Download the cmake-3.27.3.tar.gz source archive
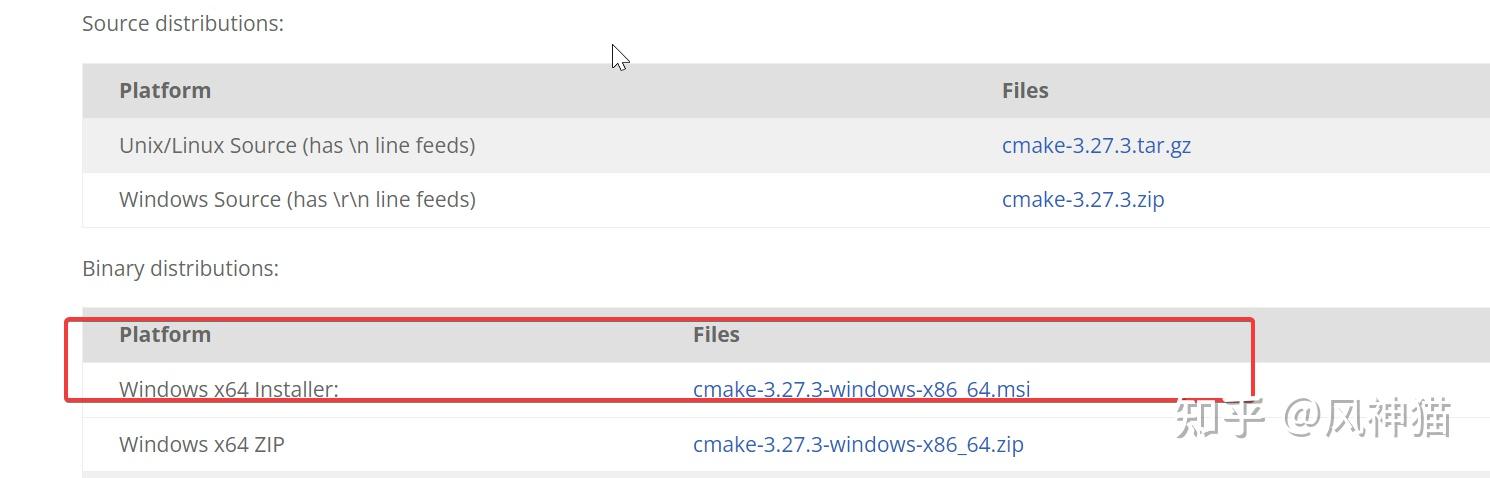 (1096, 145)
